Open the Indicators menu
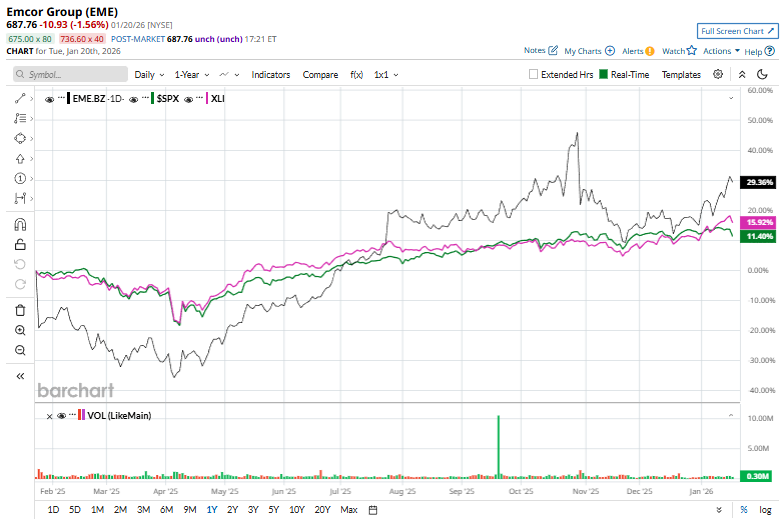The height and width of the screenshot is (527, 782). [x=271, y=74]
